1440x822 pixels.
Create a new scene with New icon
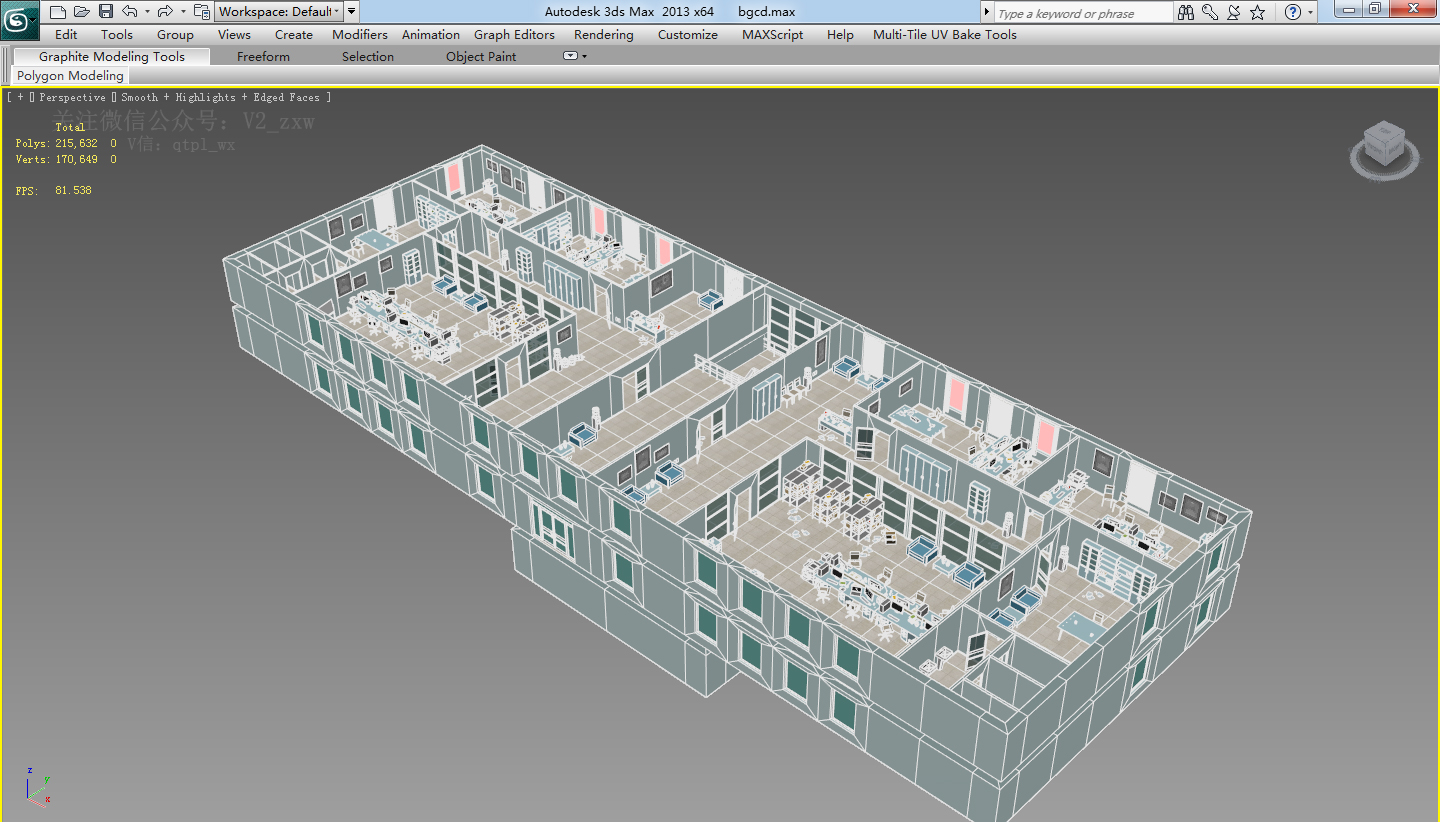(58, 12)
